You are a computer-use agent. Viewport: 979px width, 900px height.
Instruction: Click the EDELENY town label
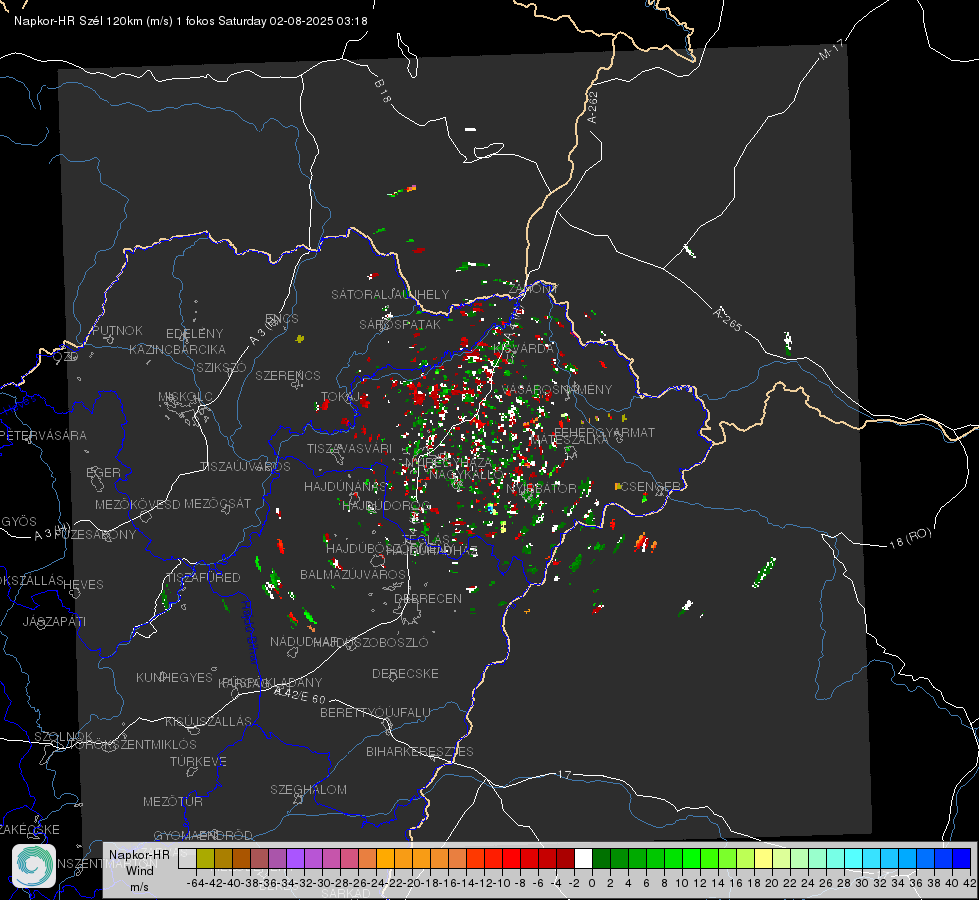194,334
